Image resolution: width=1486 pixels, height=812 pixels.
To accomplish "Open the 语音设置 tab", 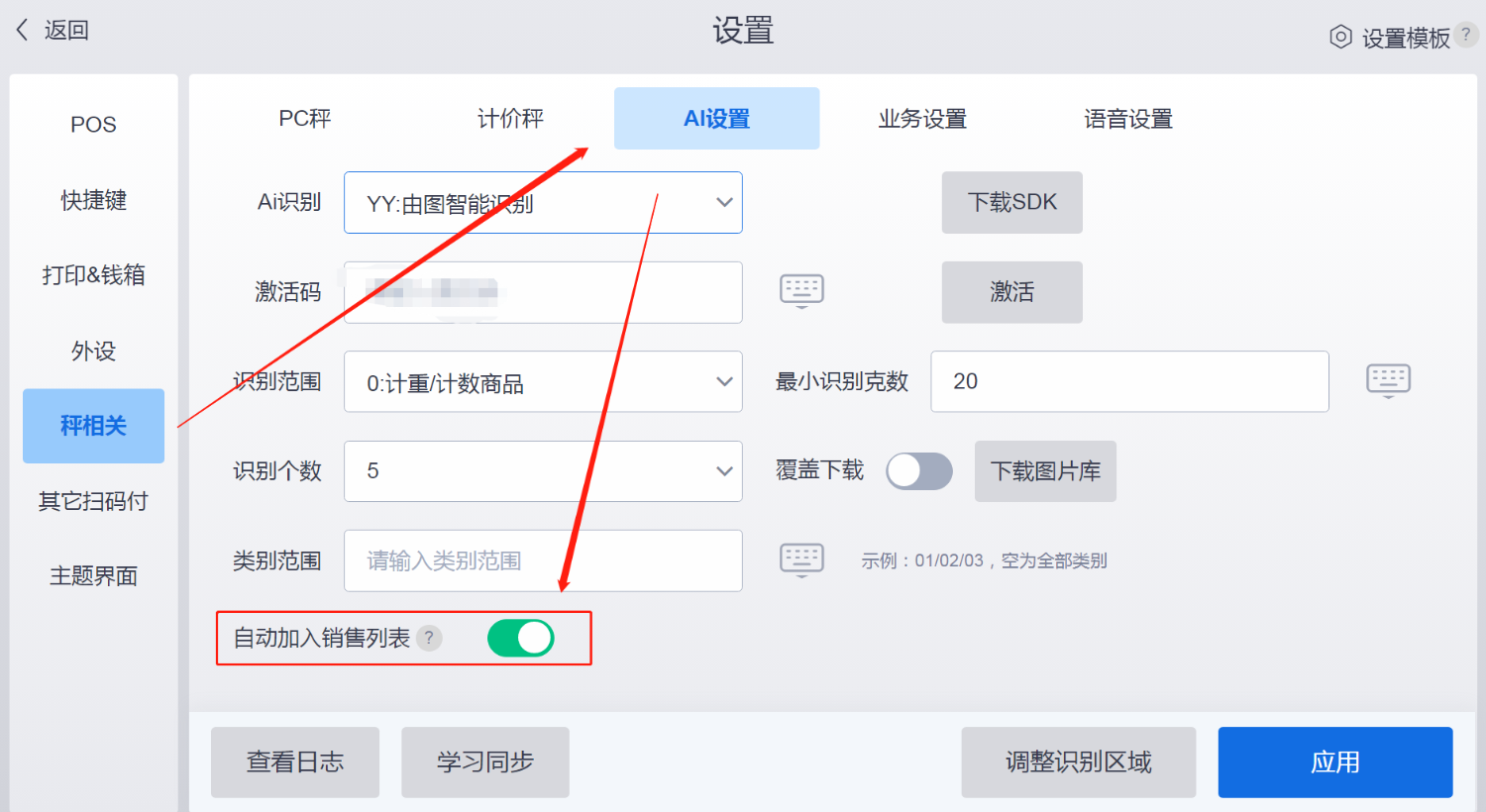I will [x=1127, y=119].
